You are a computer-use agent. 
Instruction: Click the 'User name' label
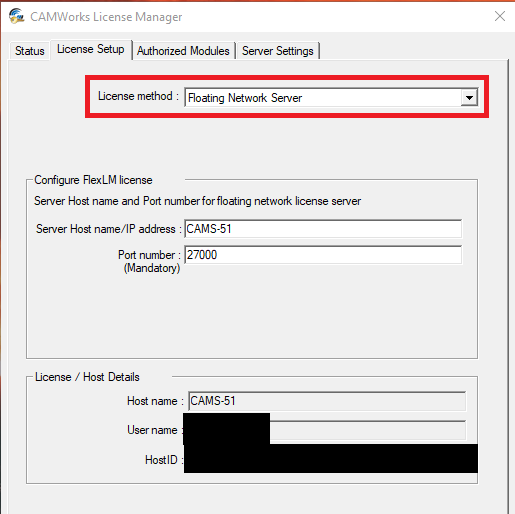tap(152, 430)
